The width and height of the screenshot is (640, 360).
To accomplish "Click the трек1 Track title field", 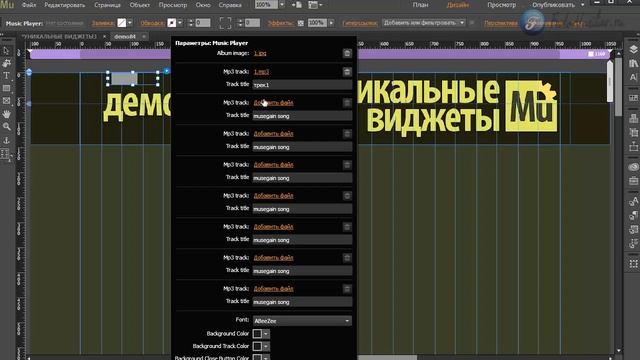I will [302, 85].
